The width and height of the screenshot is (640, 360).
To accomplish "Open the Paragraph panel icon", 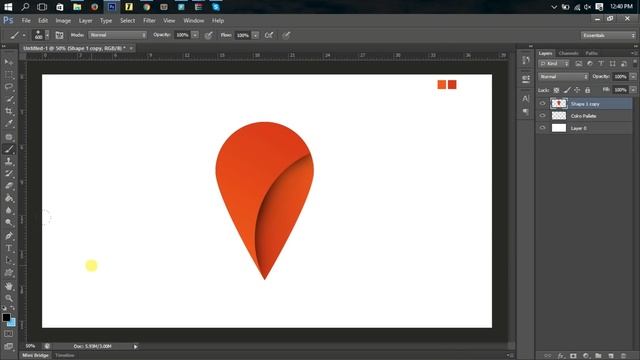I will click(x=526, y=111).
